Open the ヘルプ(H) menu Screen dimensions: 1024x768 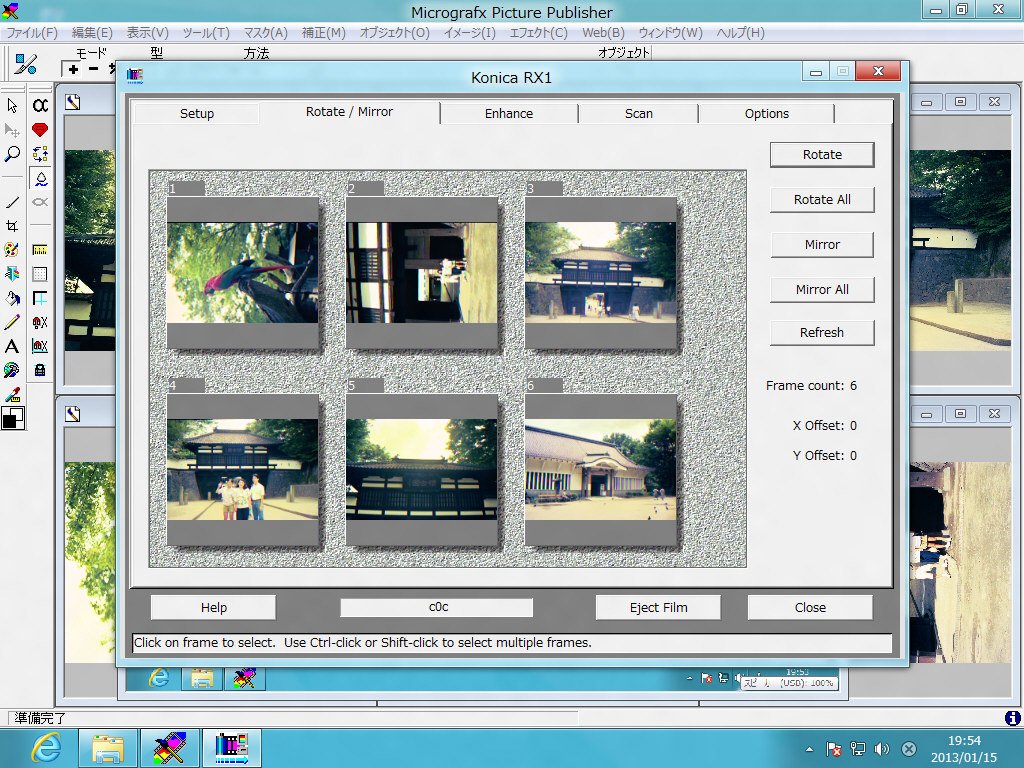[x=740, y=33]
